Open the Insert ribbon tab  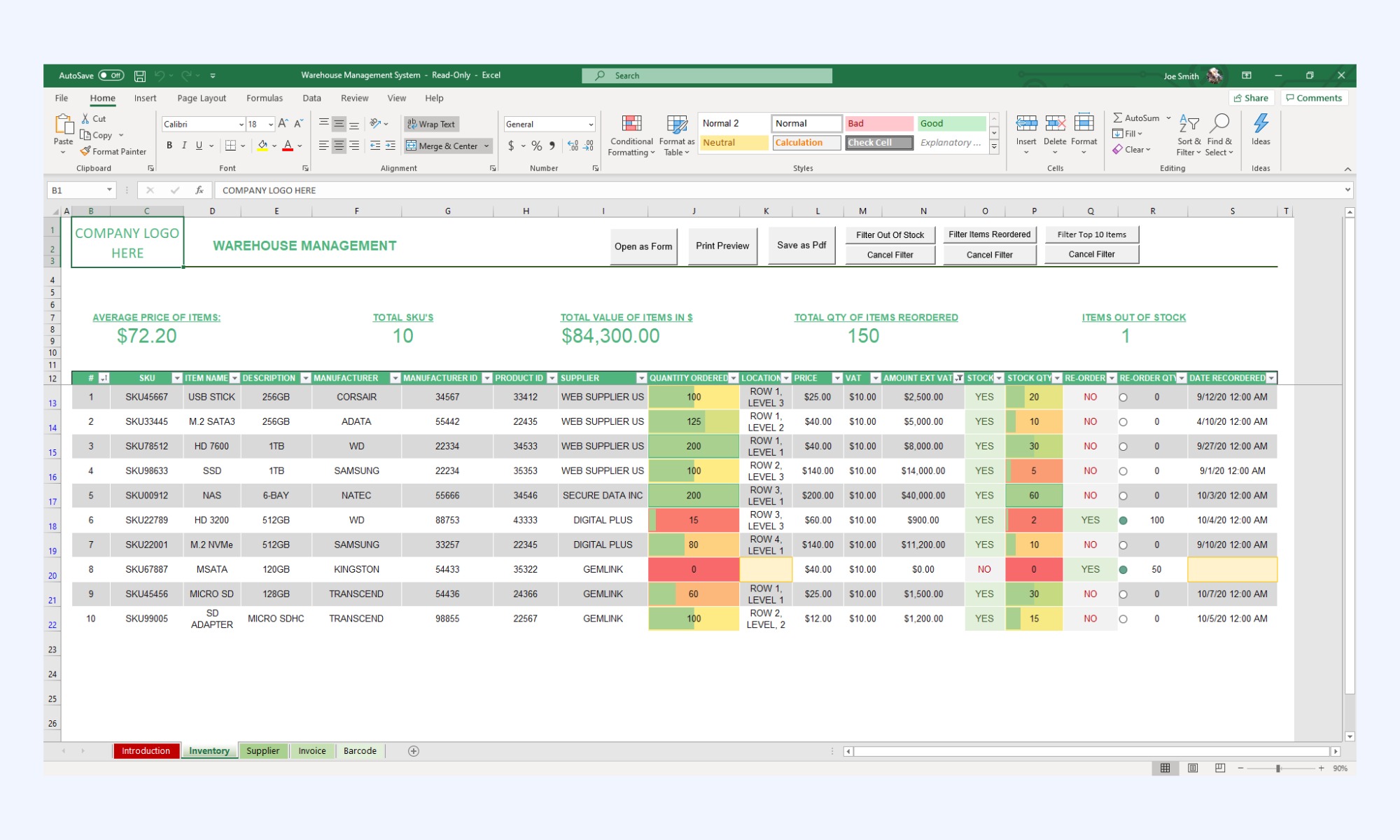(x=145, y=98)
